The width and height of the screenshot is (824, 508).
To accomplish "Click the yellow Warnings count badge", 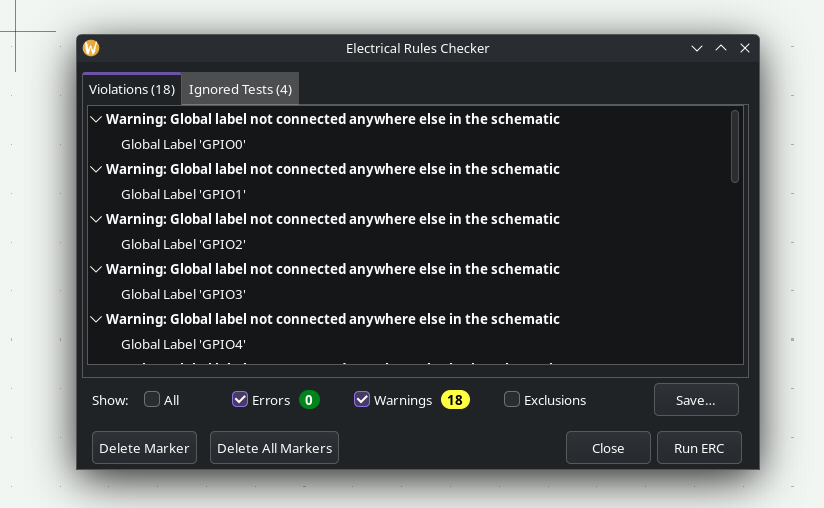I will 455,400.
